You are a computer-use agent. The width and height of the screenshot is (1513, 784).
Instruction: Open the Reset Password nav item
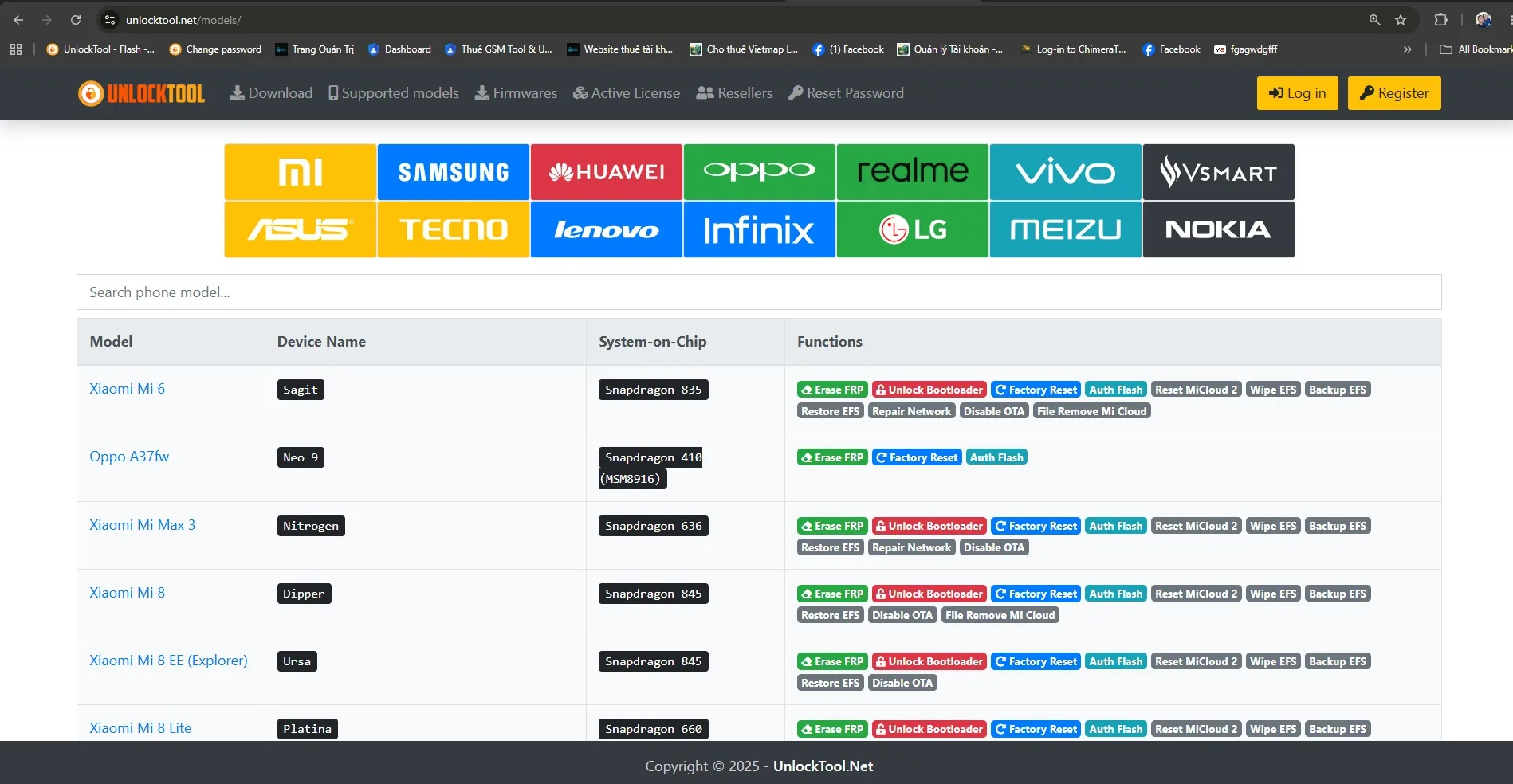(847, 93)
